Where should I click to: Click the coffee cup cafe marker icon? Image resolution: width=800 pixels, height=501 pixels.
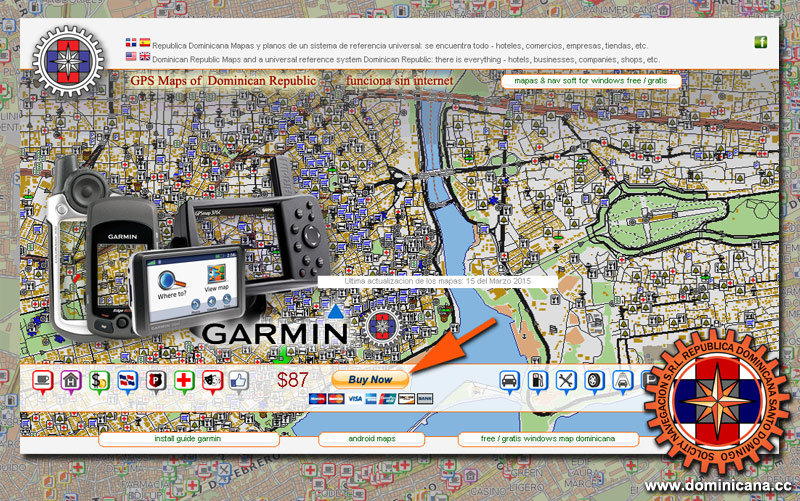click(x=43, y=381)
